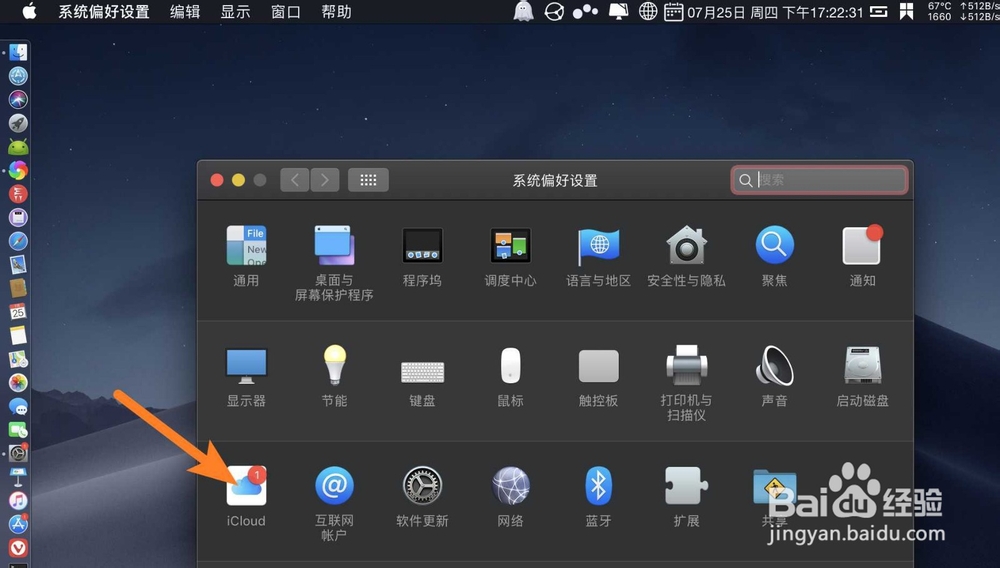Screen dimensions: 1000x568
Task: Open 调度中心 (Mission Control) pane
Action: coord(510,245)
